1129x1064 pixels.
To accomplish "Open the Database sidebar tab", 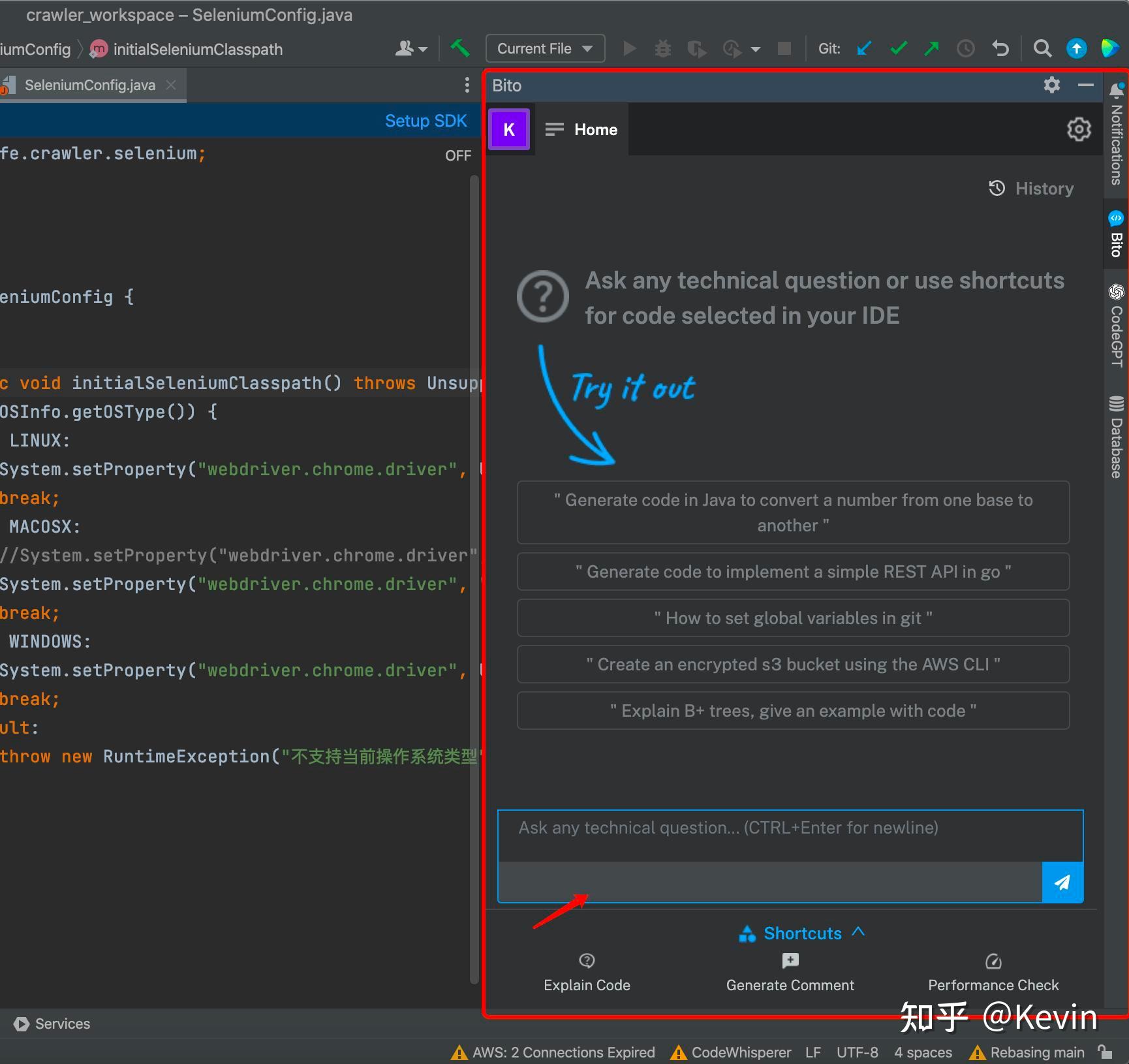I will coord(1116,437).
